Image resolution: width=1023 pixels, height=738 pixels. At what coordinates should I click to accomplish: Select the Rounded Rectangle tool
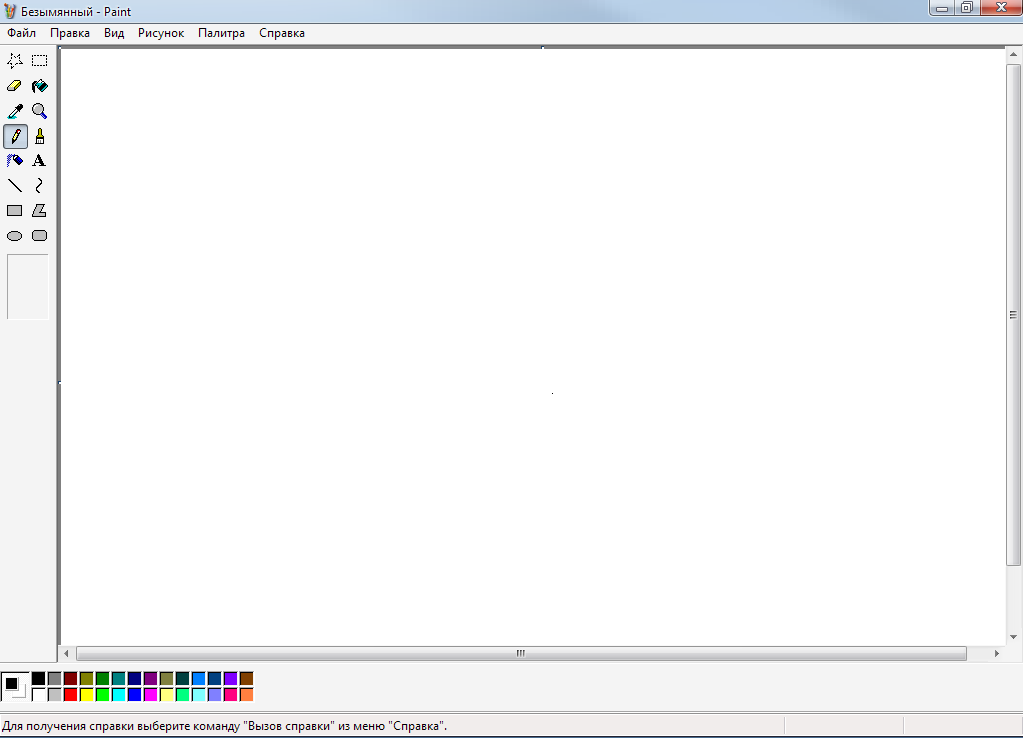(x=40, y=236)
